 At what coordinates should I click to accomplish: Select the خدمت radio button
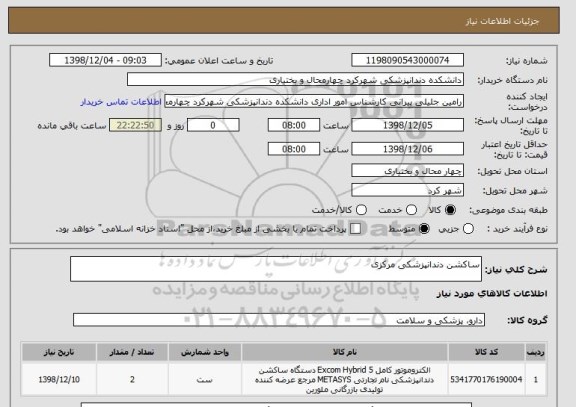(411, 210)
